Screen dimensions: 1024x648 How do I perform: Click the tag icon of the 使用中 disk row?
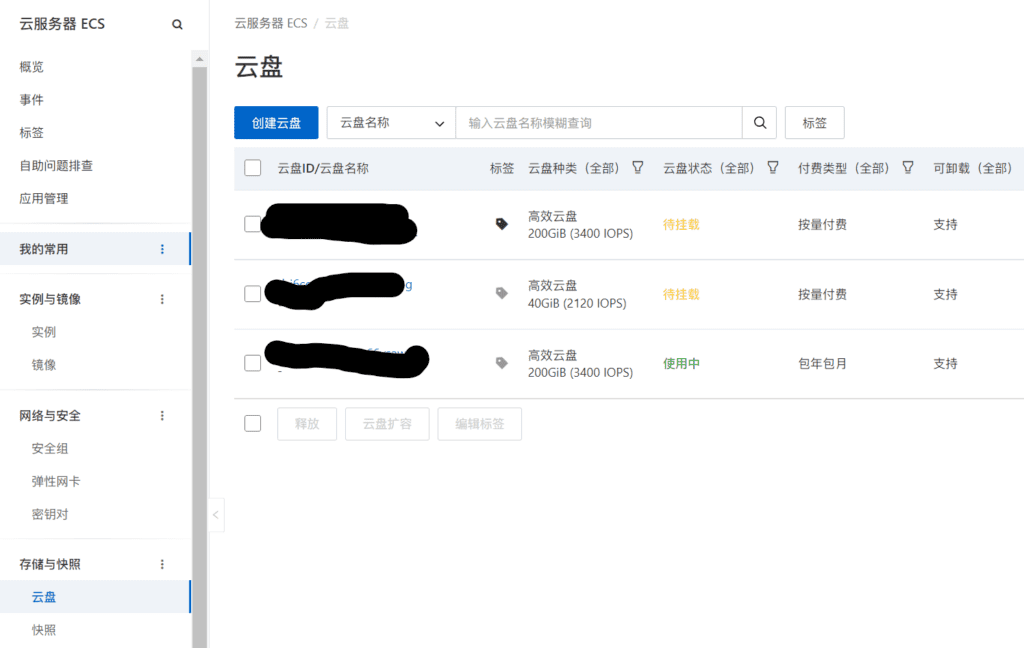[502, 363]
